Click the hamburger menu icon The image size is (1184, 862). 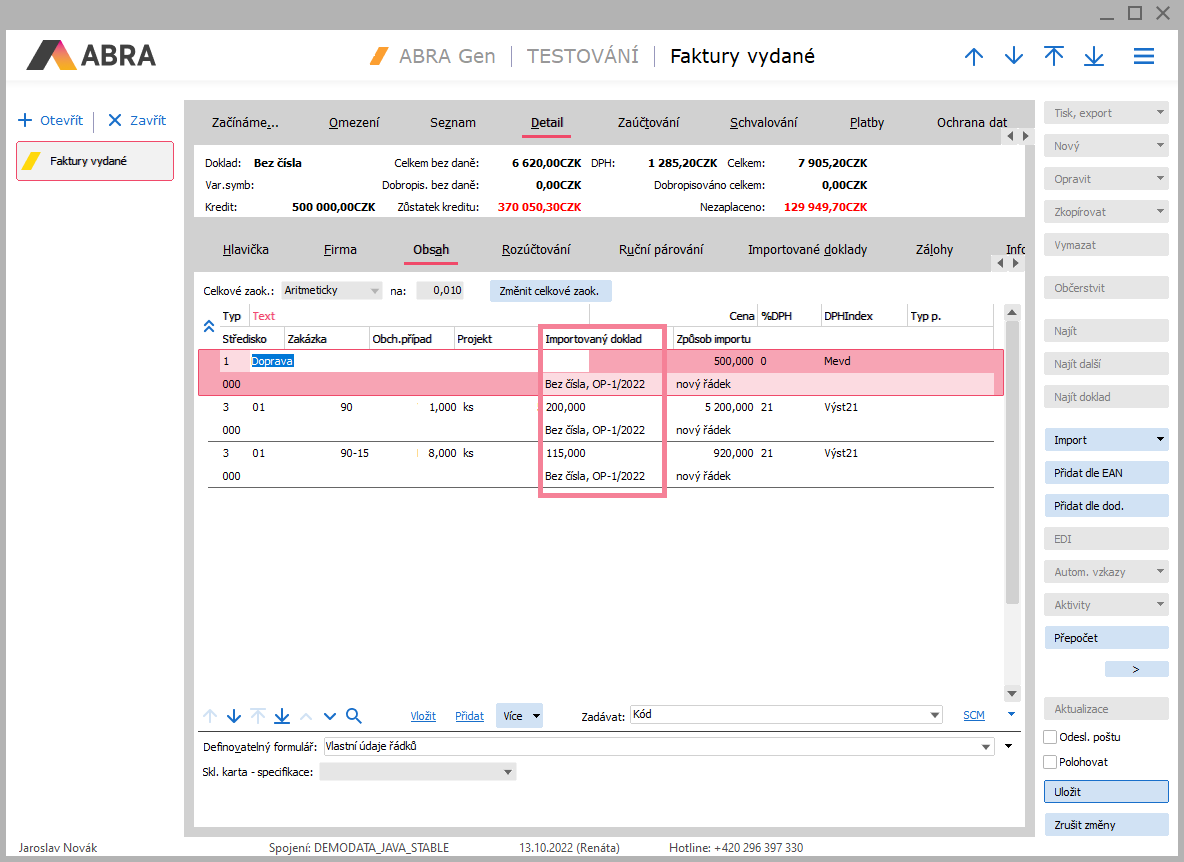1143,57
